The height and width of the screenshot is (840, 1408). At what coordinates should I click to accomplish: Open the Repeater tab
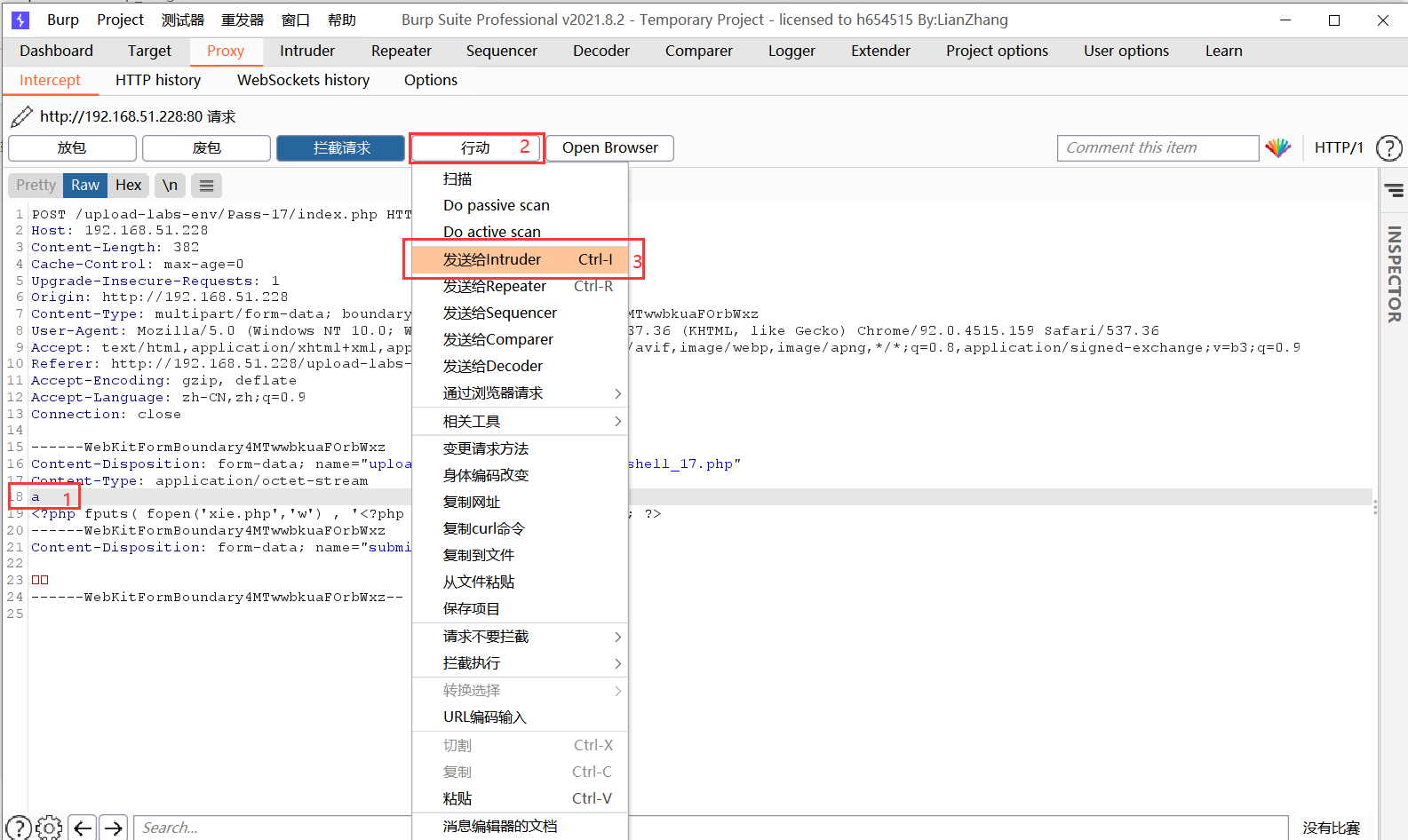click(x=402, y=51)
